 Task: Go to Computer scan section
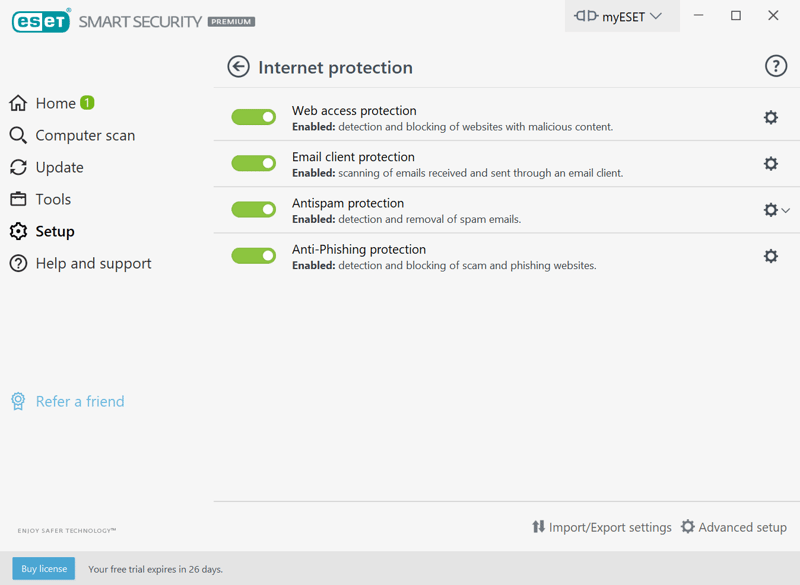[x=84, y=135]
